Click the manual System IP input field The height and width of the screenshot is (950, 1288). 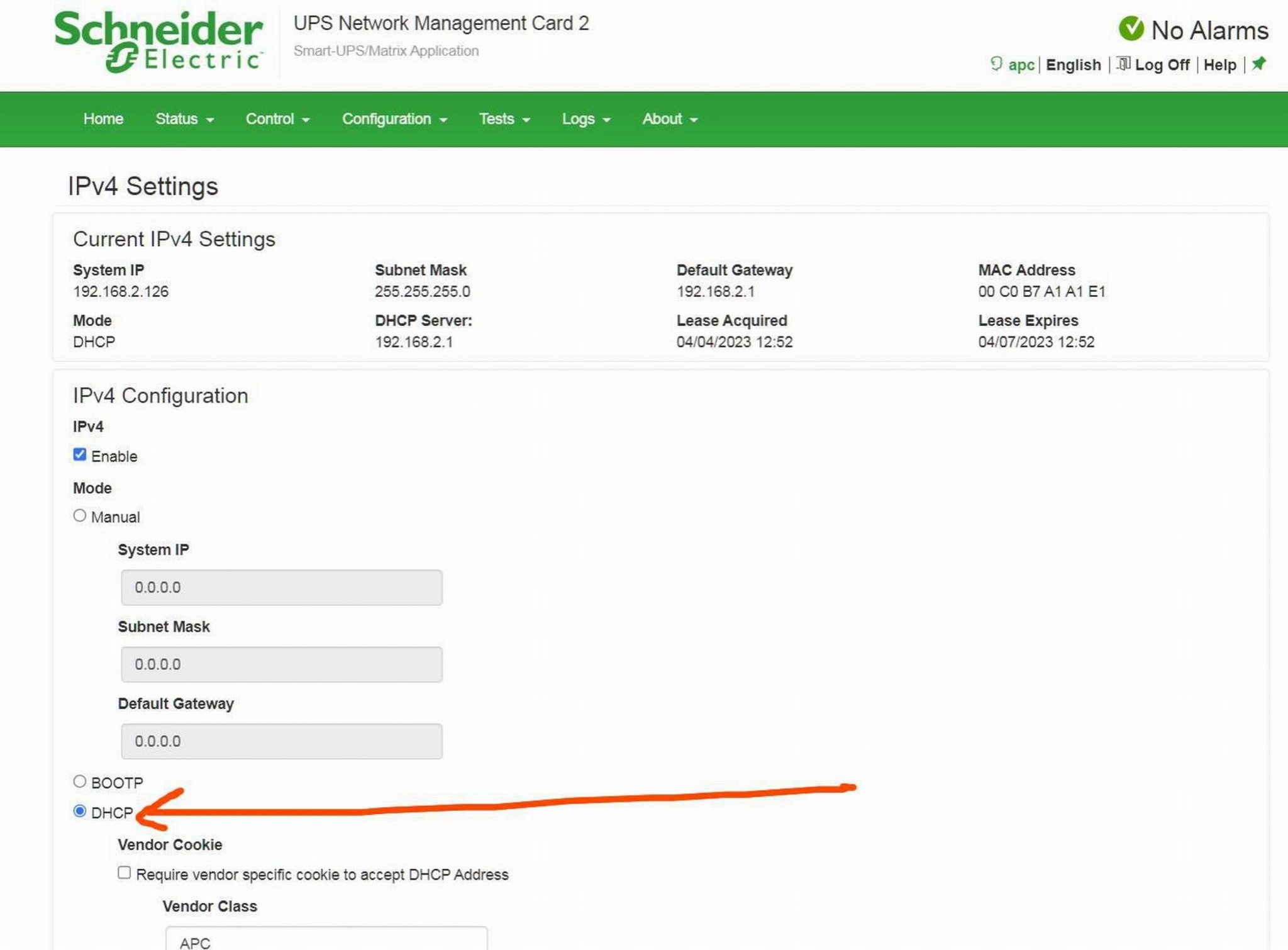tap(281, 587)
